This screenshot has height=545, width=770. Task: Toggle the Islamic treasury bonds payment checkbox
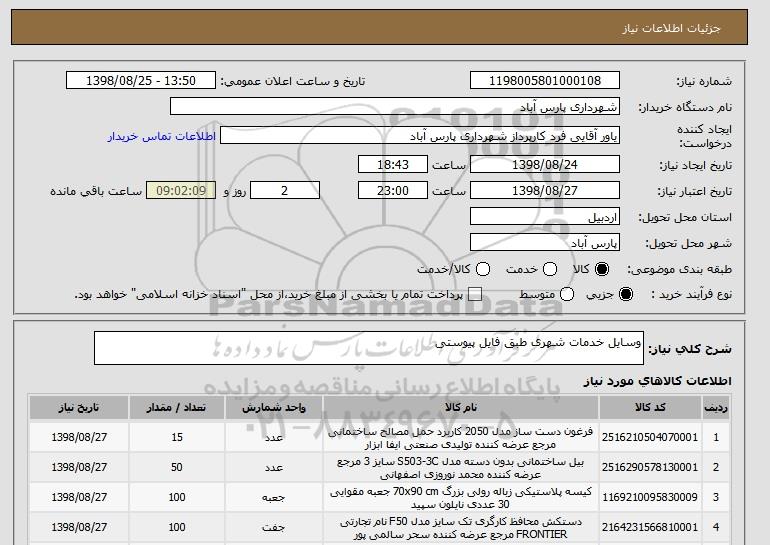pyautogui.click(x=475, y=294)
